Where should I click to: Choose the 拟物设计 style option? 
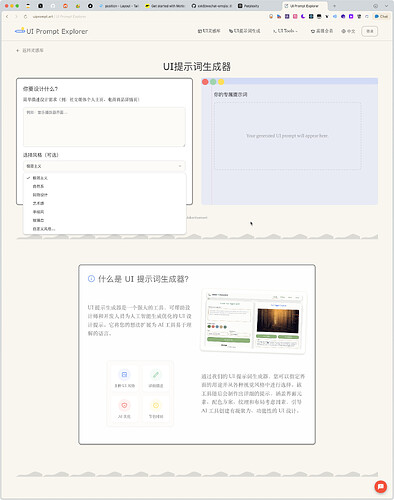(104, 195)
